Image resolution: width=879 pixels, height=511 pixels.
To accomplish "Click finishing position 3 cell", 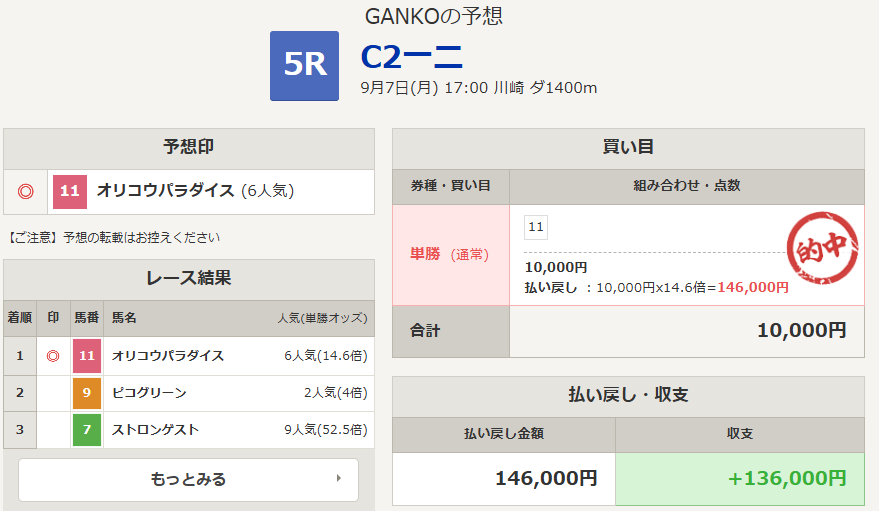I will click(x=20, y=430).
